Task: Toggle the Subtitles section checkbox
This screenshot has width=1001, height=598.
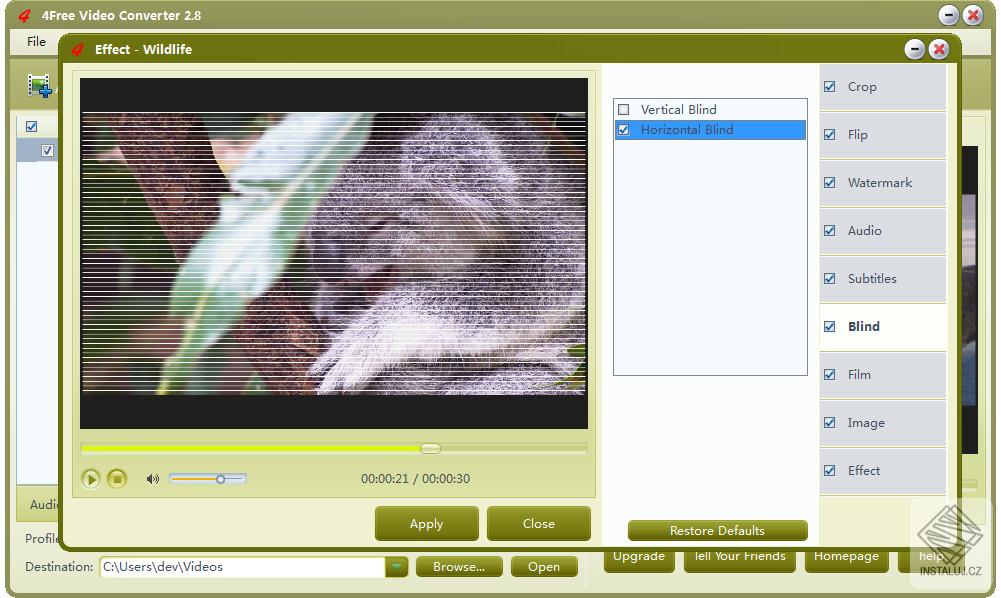Action: (x=830, y=278)
